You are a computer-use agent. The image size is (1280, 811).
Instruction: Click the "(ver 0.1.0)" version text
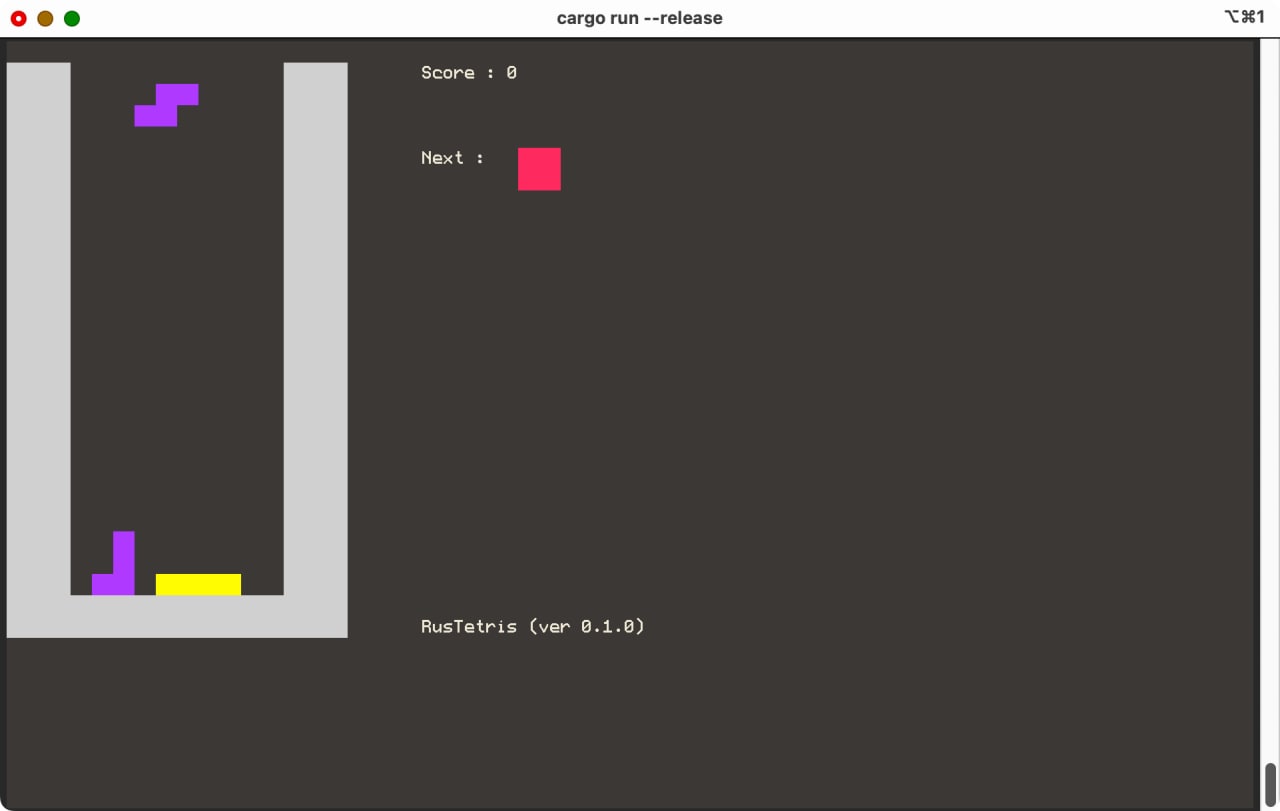[587, 627]
